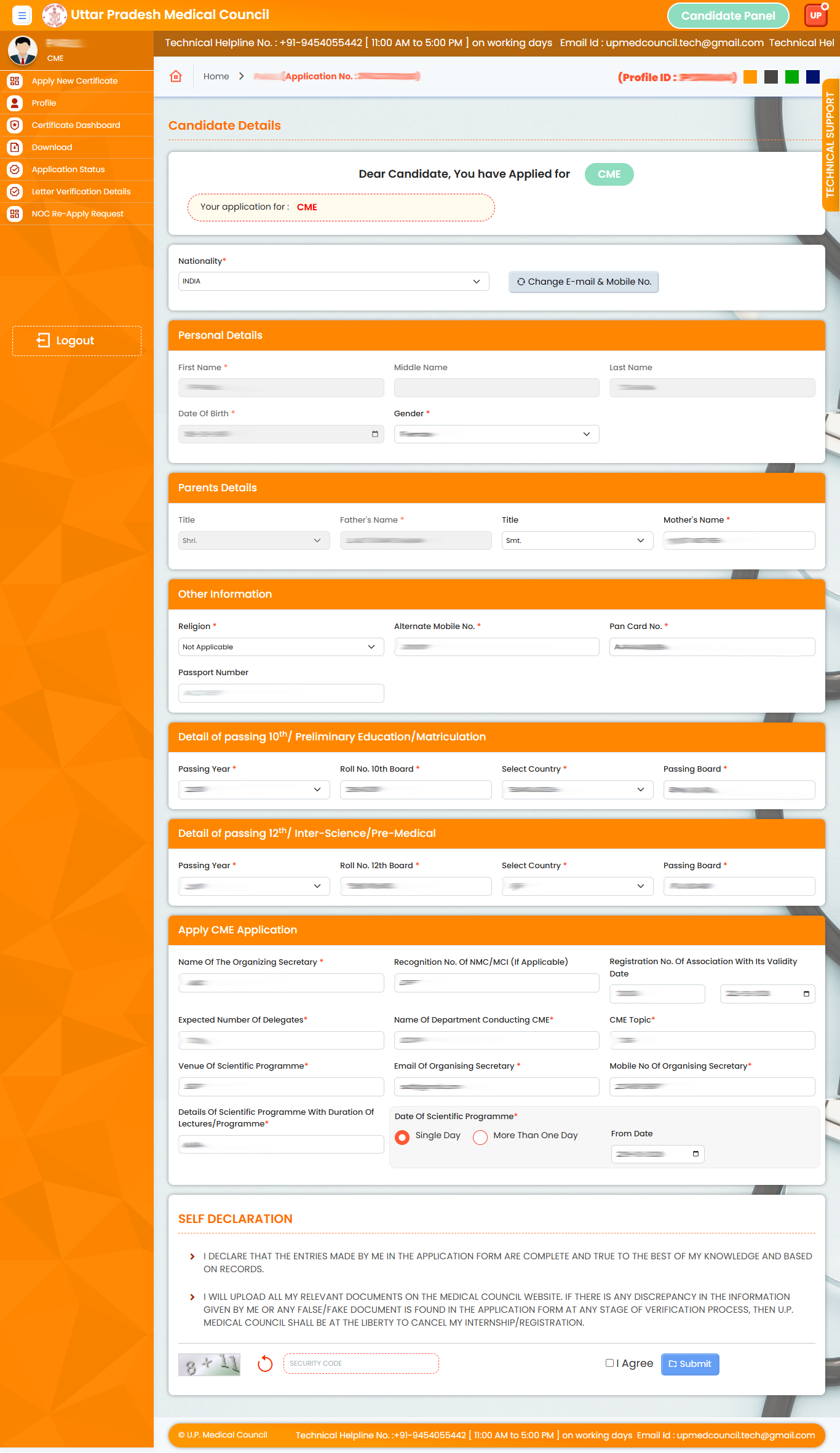Open the Nationality dropdown
This screenshot has width=840, height=1453.
click(x=333, y=281)
